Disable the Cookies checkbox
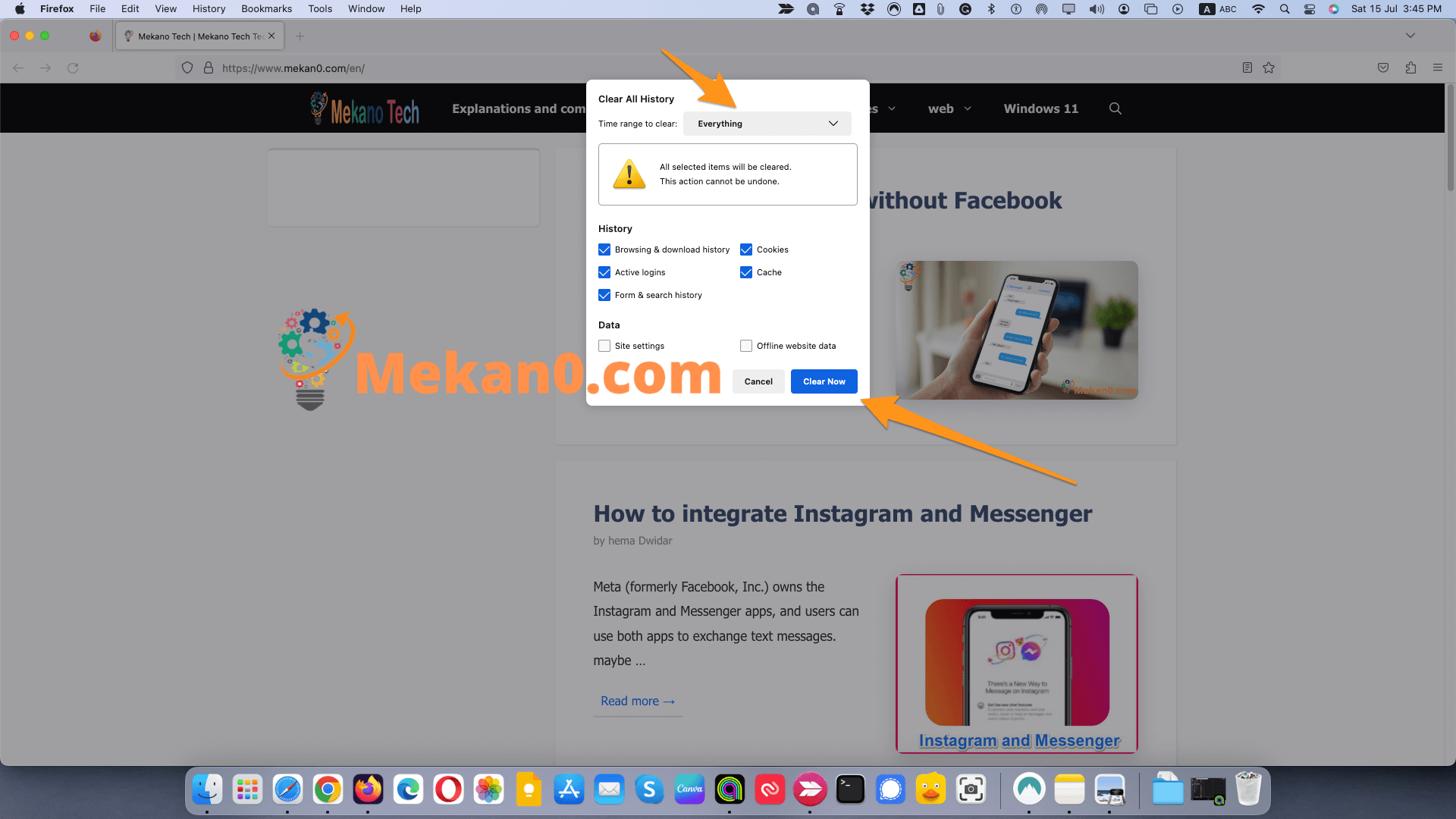1456x819 pixels. (x=746, y=249)
